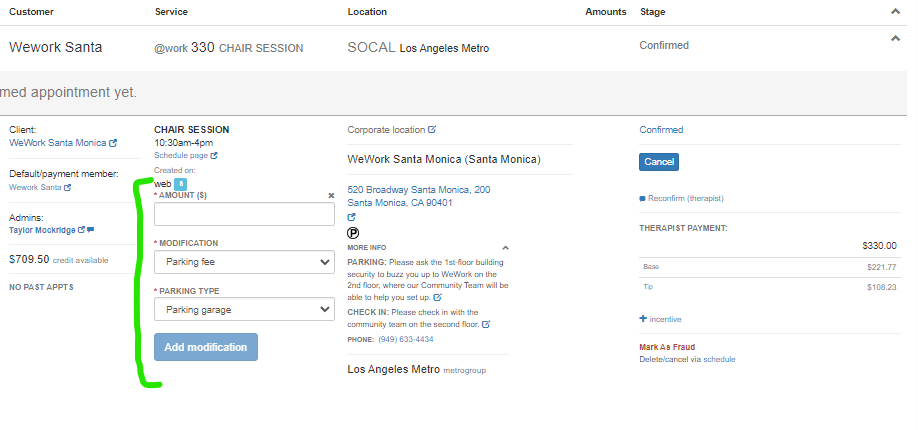Collapse the appointment row with the right-edge chevron

click(x=894, y=38)
